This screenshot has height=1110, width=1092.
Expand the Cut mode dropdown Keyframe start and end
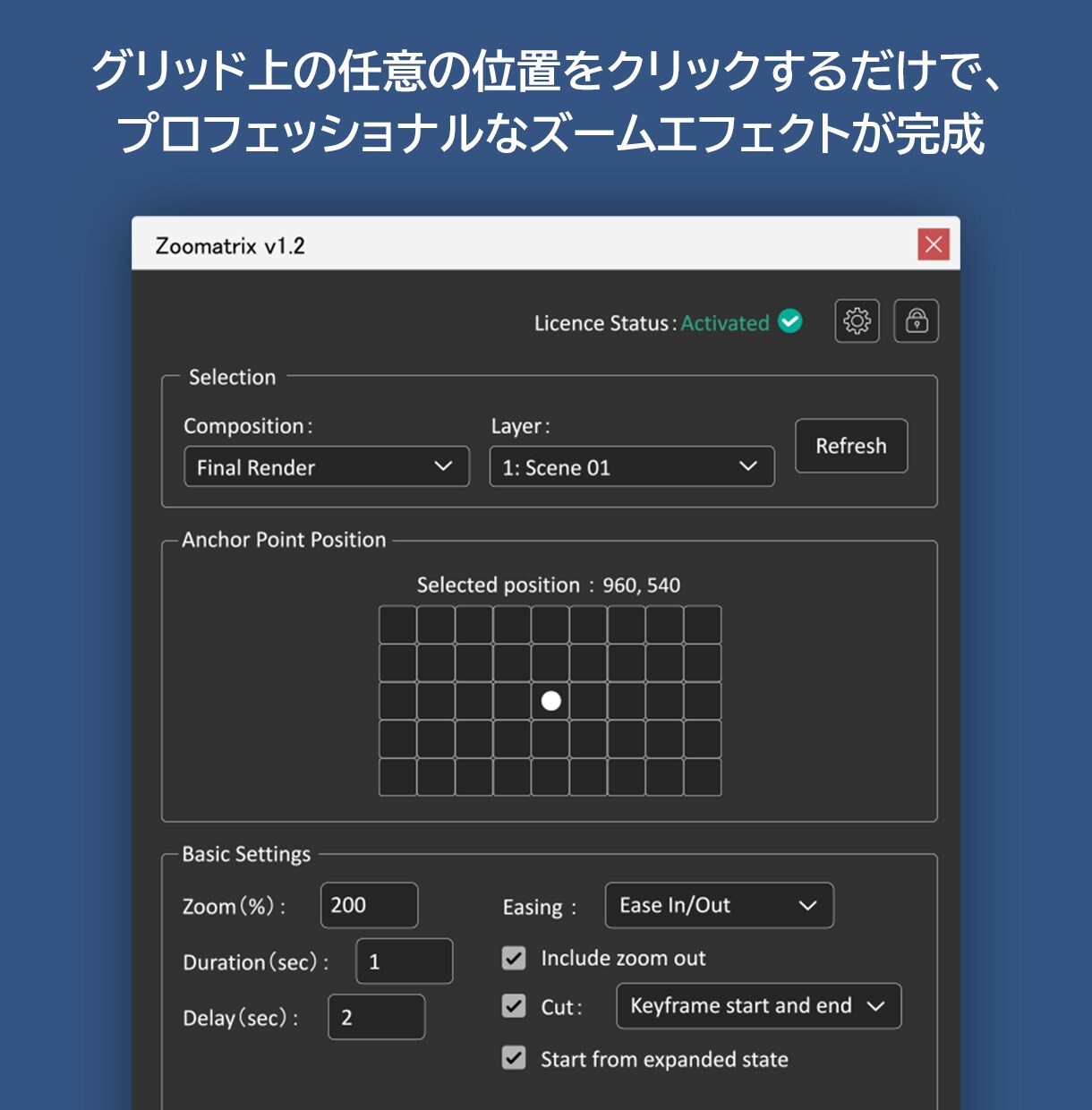point(759,1006)
